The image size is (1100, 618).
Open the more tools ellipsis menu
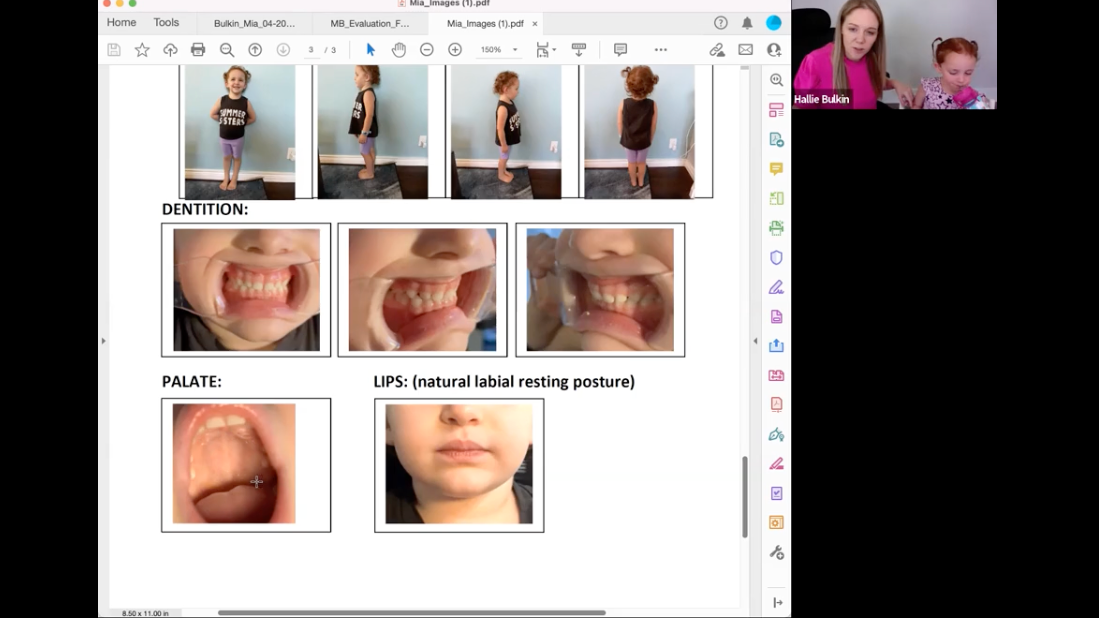click(661, 50)
